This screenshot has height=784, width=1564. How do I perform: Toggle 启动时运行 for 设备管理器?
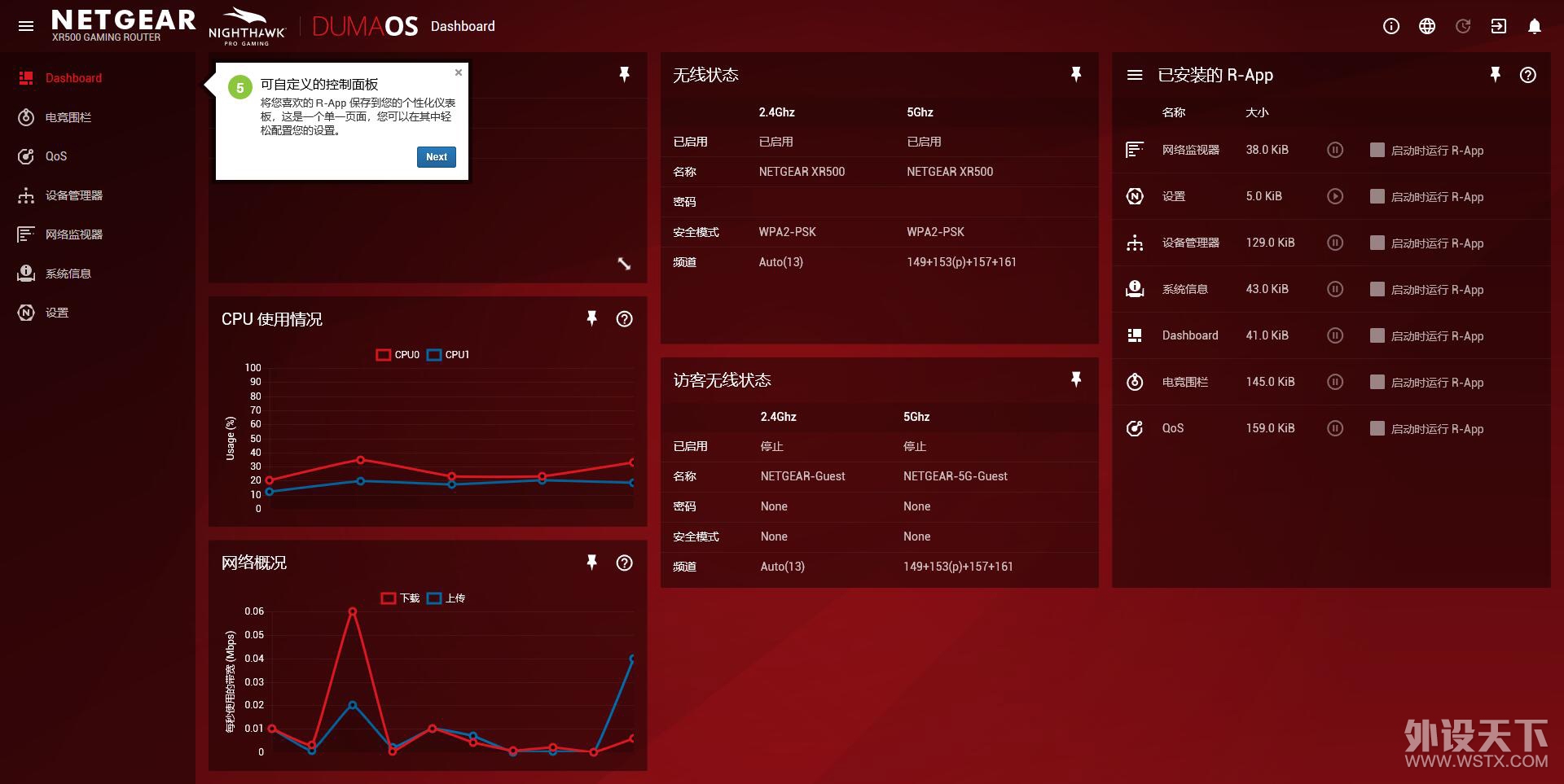pyautogui.click(x=1377, y=243)
